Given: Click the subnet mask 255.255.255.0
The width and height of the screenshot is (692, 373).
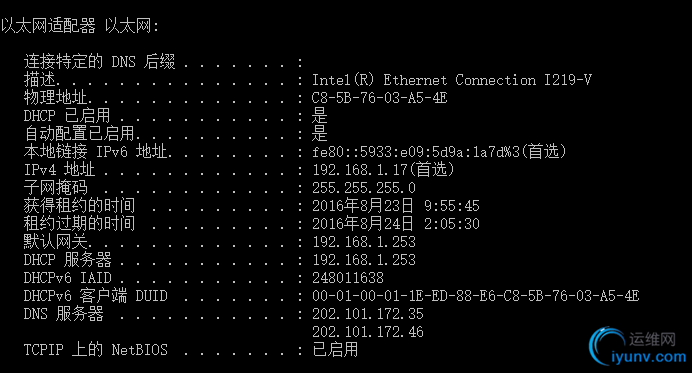Looking at the screenshot, I should point(364,188).
